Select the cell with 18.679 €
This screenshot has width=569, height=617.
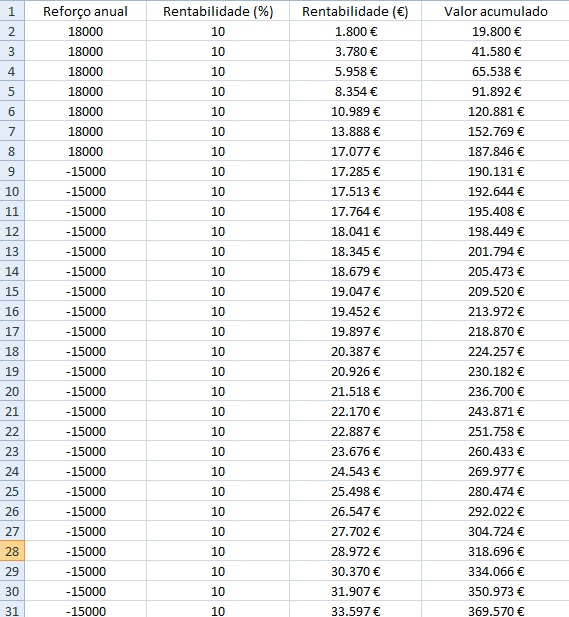pos(355,271)
